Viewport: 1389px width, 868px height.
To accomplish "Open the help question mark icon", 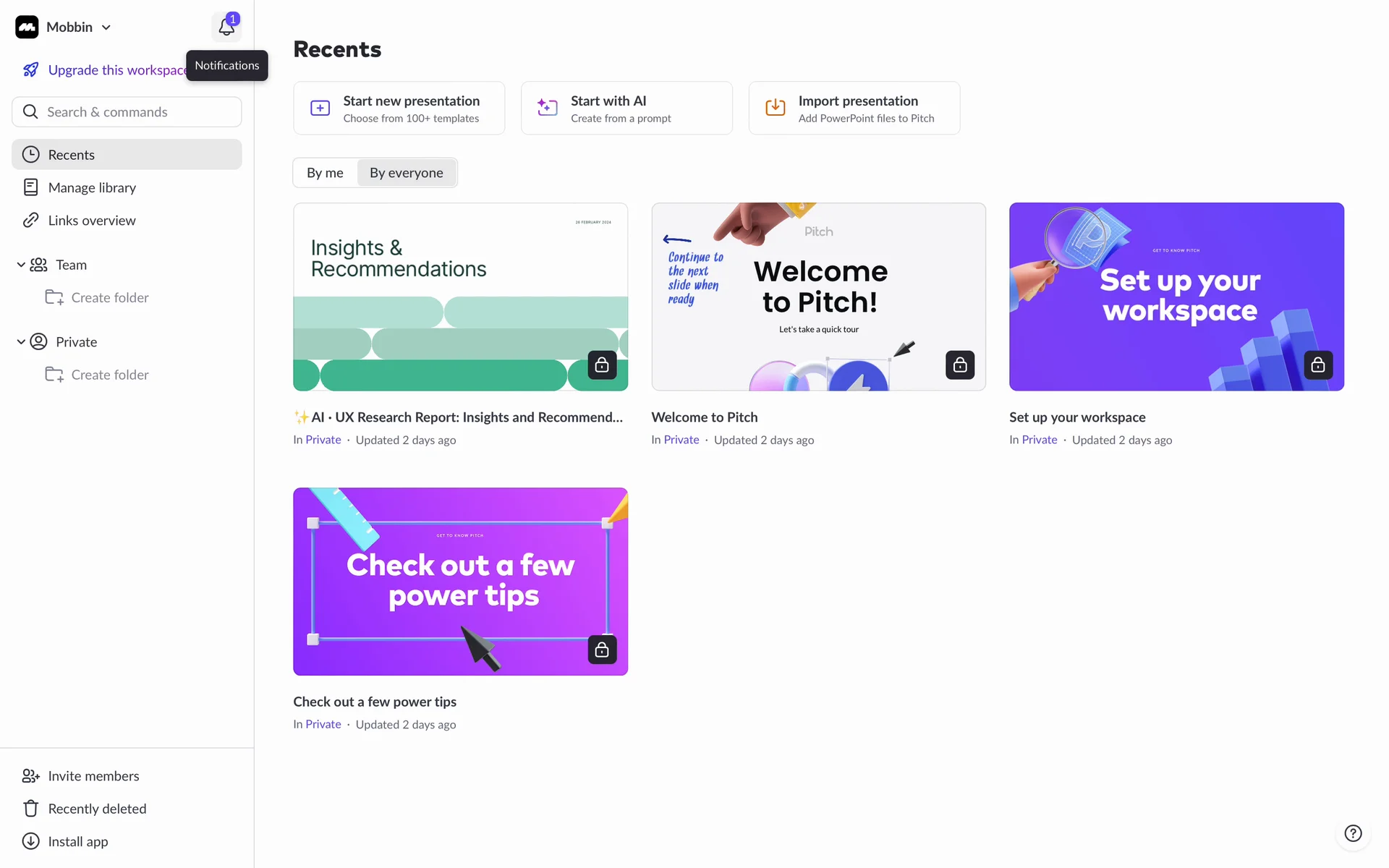I will (x=1352, y=833).
